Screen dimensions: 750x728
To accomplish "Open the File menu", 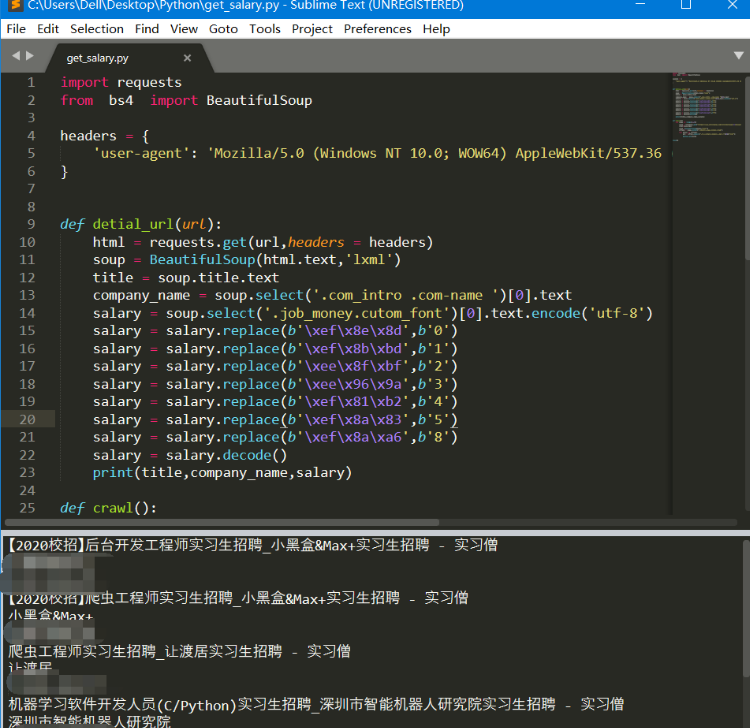I will tap(16, 29).
